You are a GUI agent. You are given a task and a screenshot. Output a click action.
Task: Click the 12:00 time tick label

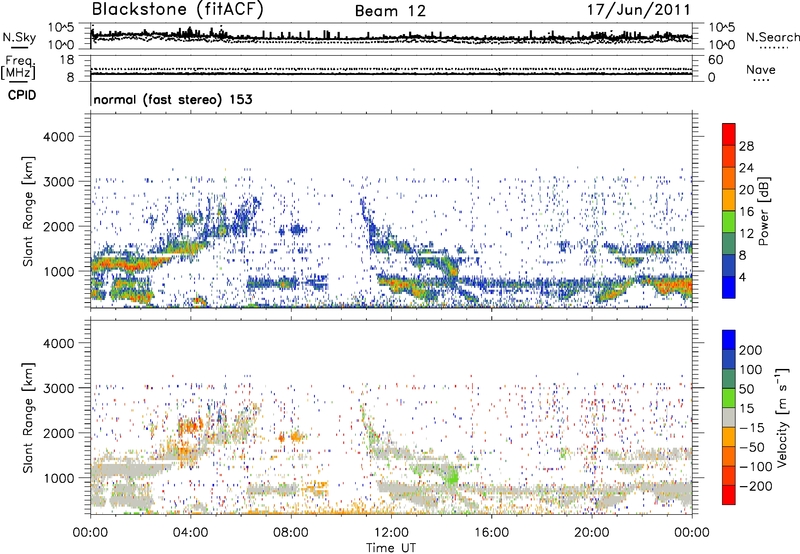coord(391,533)
